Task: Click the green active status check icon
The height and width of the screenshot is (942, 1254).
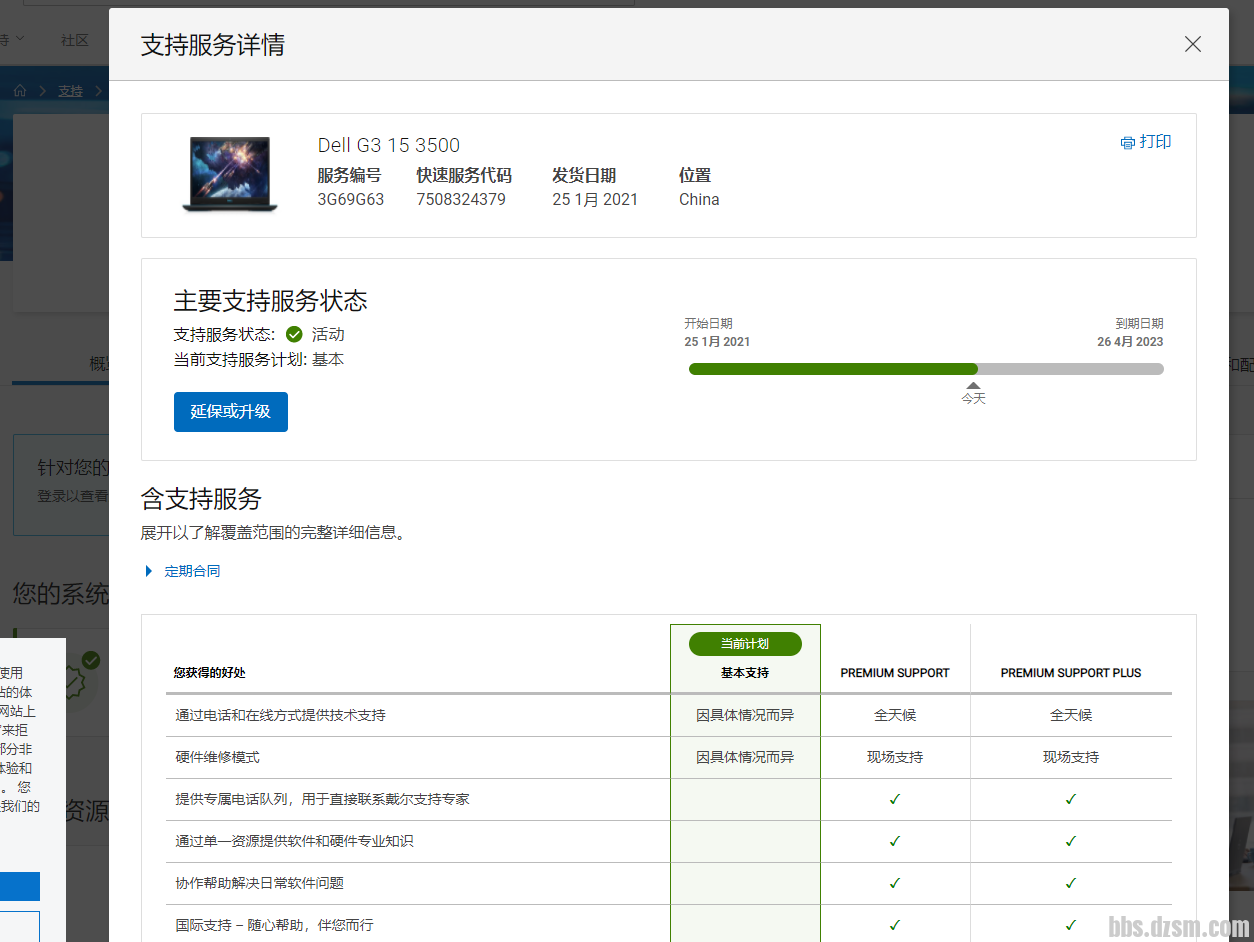Action: click(x=294, y=334)
